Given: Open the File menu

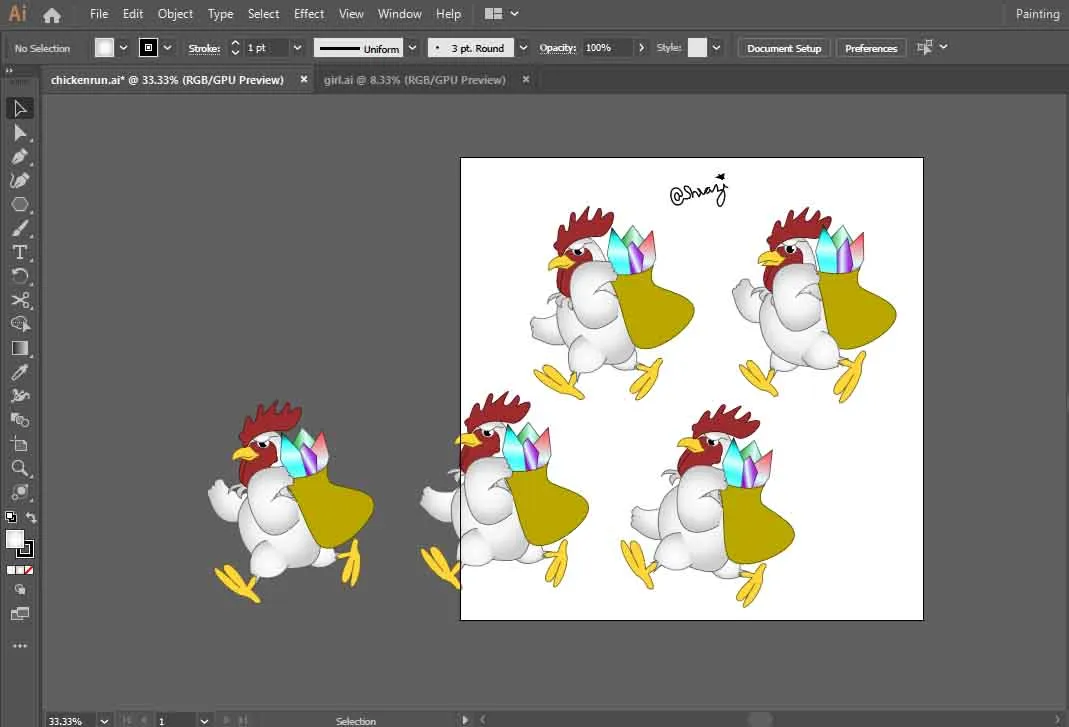Looking at the screenshot, I should pyautogui.click(x=99, y=14).
